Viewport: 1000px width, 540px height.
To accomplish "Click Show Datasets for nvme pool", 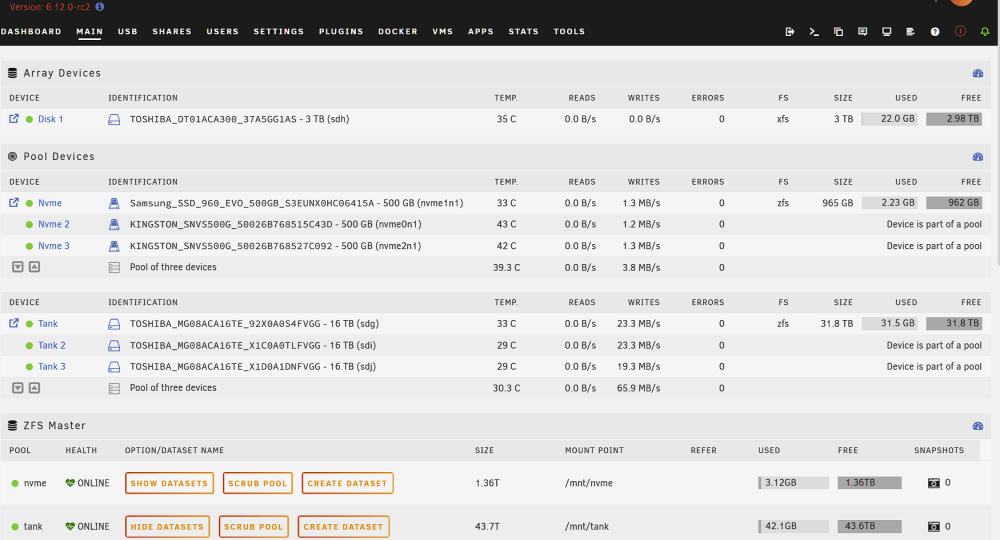I will pos(169,483).
